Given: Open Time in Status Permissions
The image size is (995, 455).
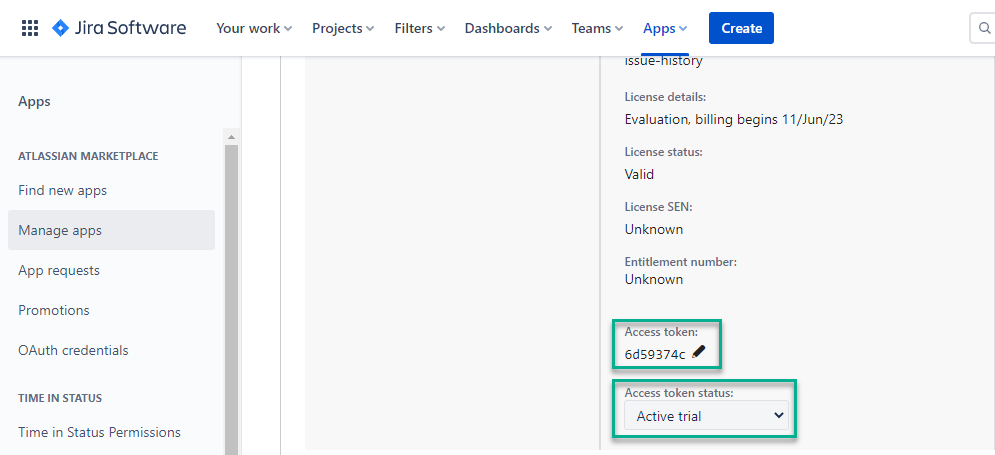Looking at the screenshot, I should point(99,432).
